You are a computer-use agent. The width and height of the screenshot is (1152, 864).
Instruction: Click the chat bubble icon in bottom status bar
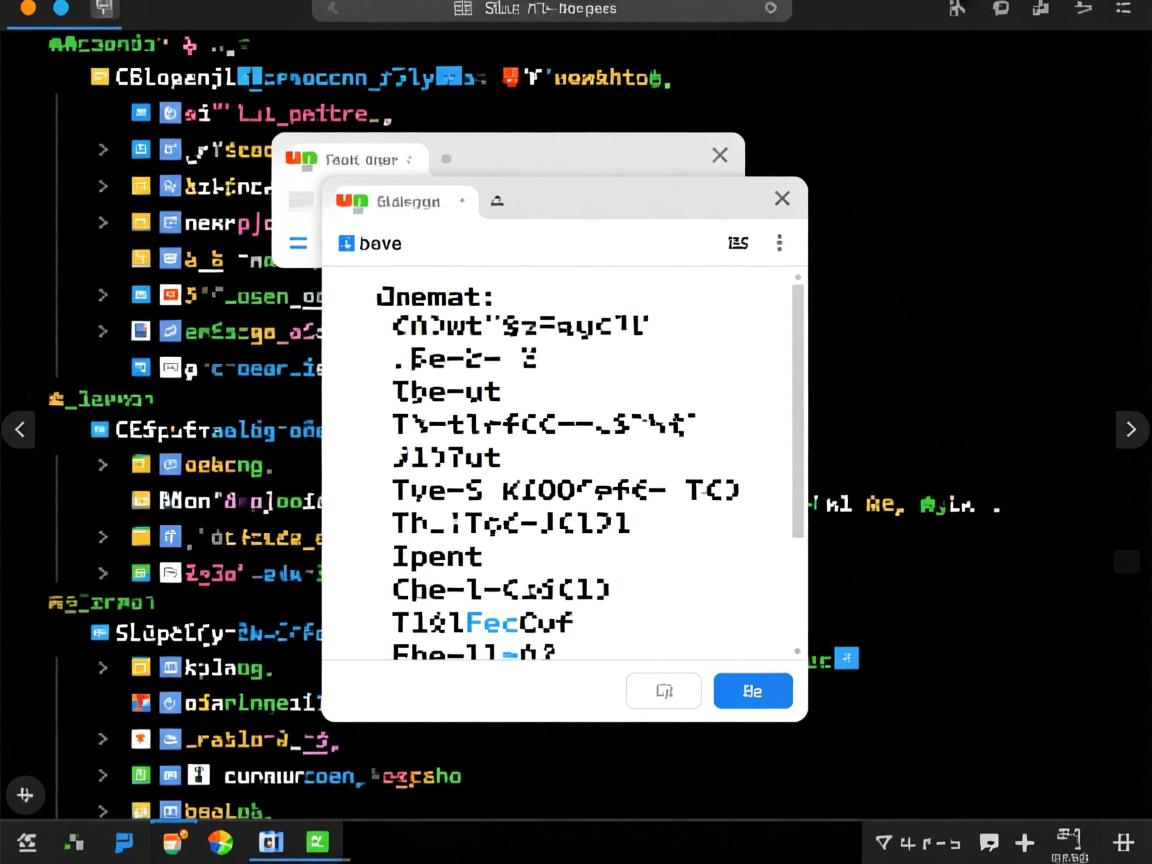989,842
